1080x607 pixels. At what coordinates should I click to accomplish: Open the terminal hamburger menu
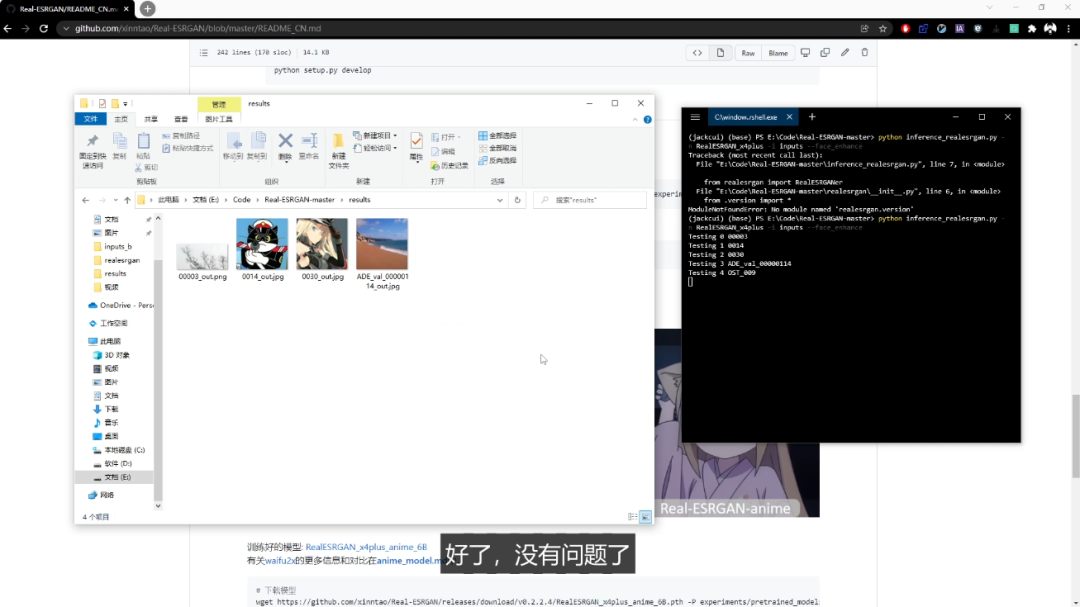[x=695, y=117]
